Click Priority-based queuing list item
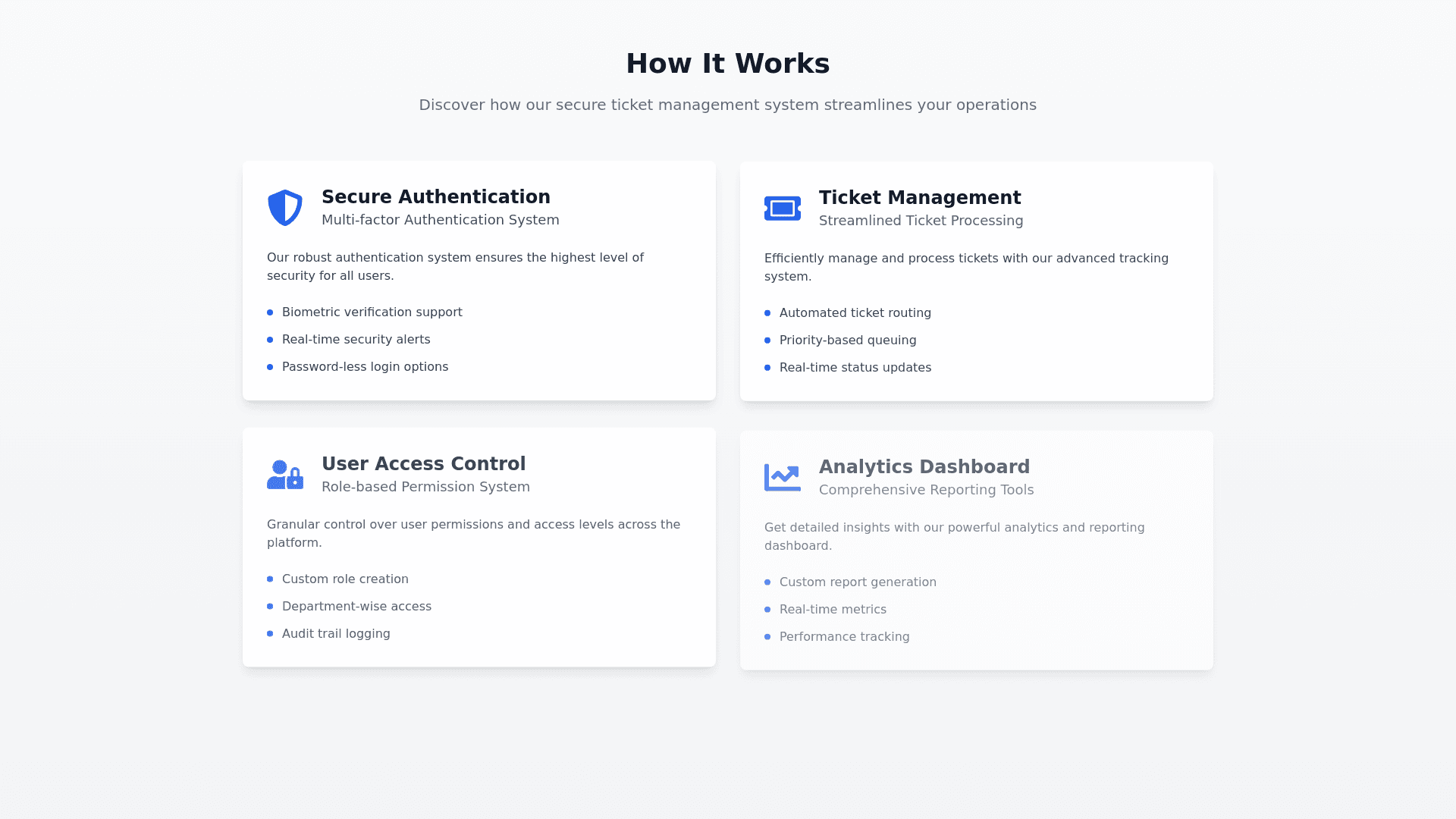1456x819 pixels. pos(847,340)
